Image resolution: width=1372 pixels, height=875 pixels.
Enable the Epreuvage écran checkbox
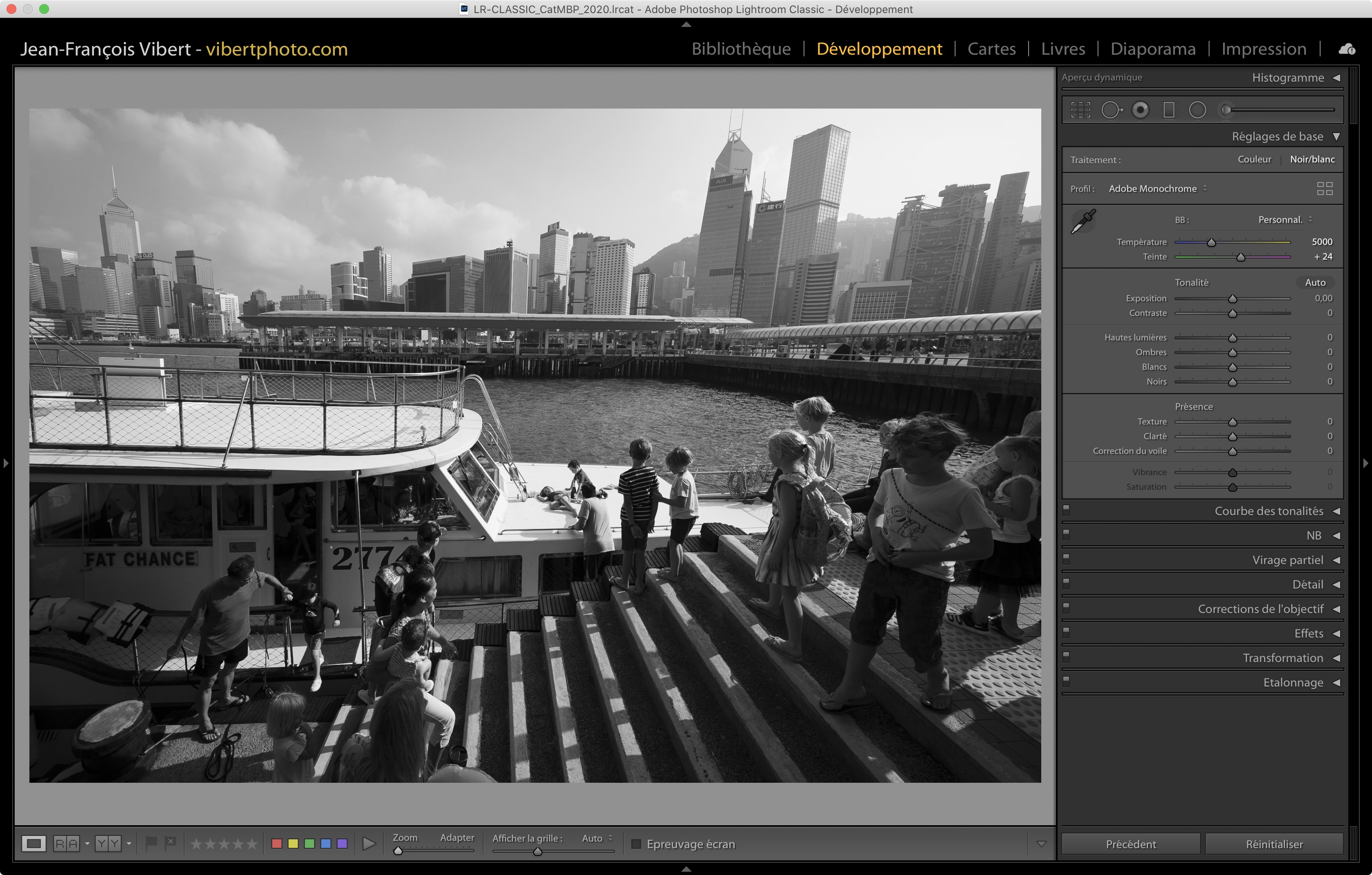click(637, 844)
